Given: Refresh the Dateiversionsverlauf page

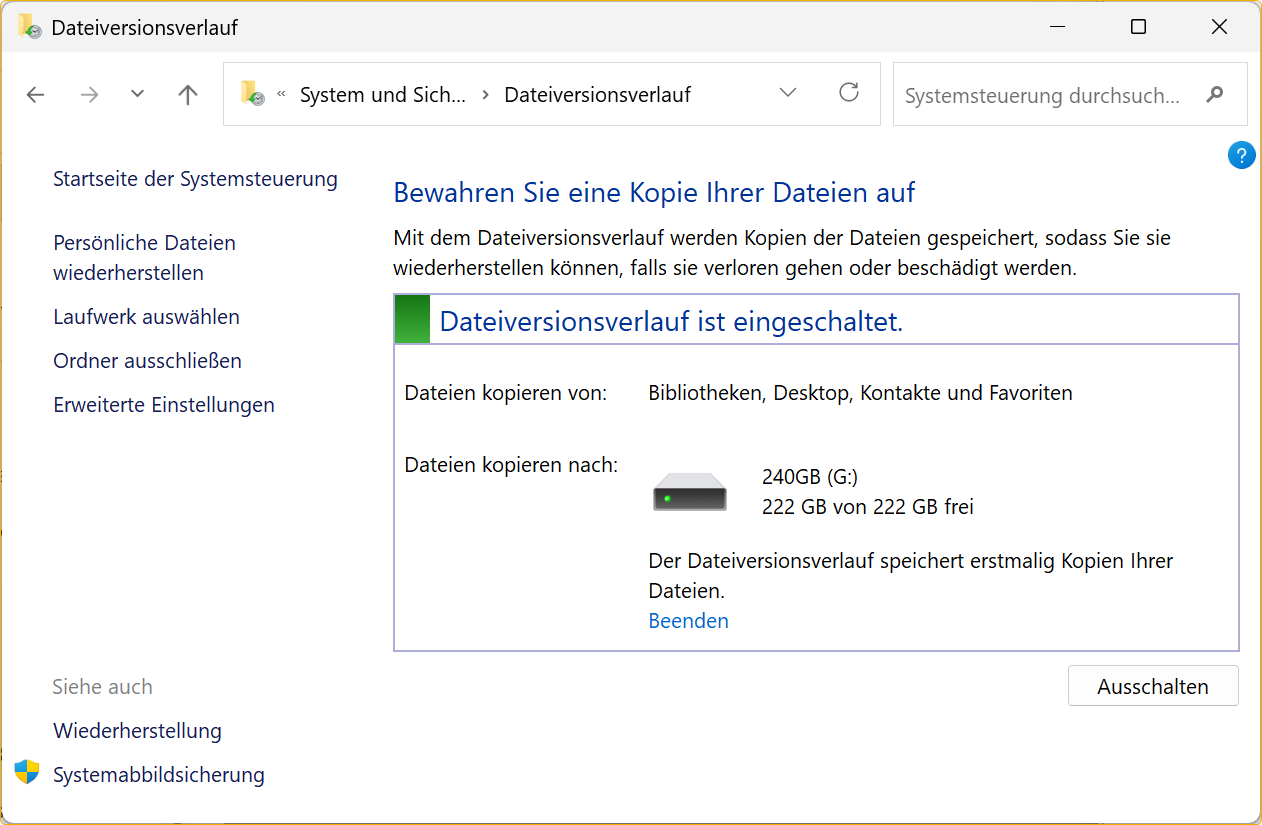Looking at the screenshot, I should click(849, 93).
